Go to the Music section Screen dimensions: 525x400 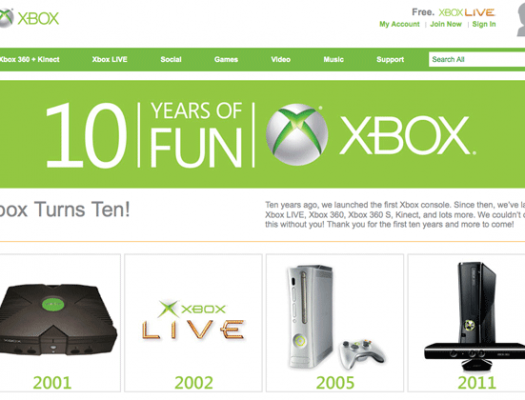(333, 60)
